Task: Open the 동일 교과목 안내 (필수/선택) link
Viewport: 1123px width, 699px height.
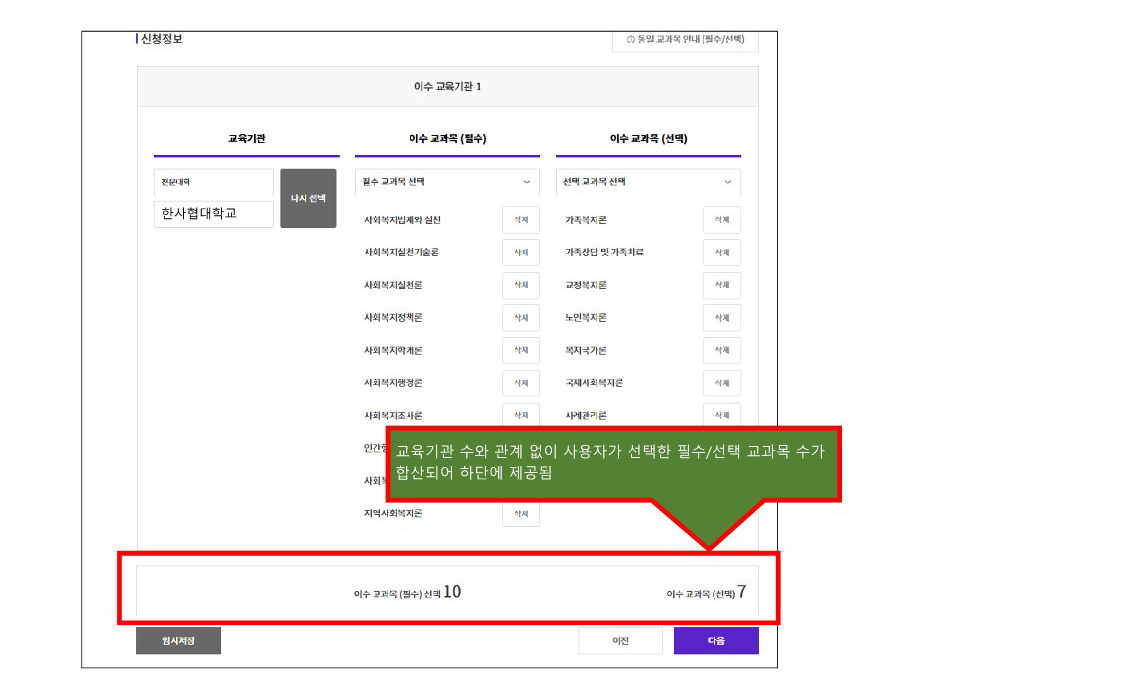Action: point(685,40)
